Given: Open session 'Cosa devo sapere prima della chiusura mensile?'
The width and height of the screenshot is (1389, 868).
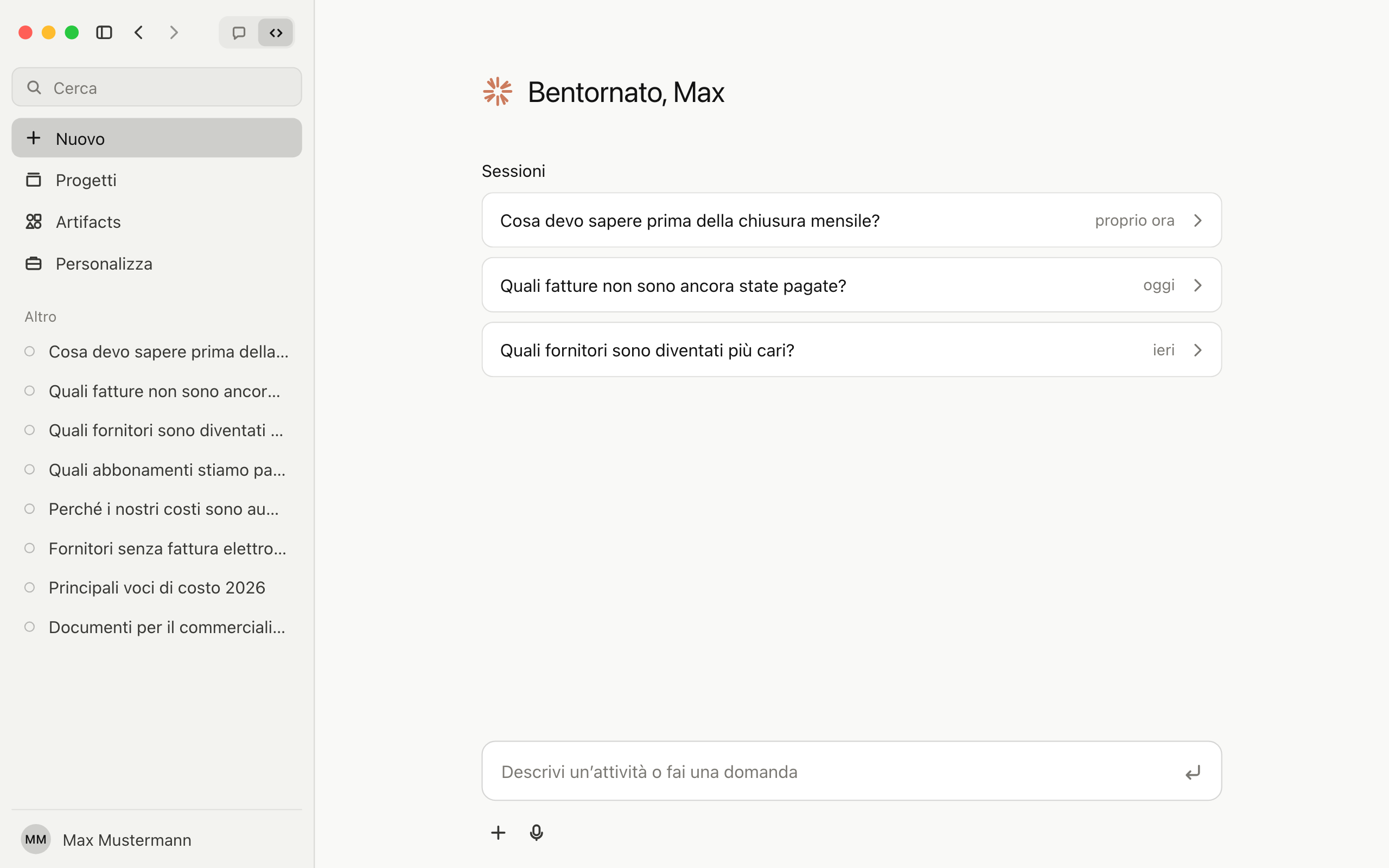Looking at the screenshot, I should [x=852, y=220].
